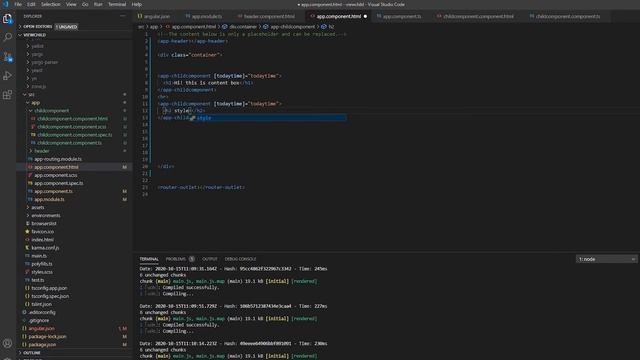The height and width of the screenshot is (360, 640).
Task: Click the favicon.ico star file icon
Action: point(27,231)
